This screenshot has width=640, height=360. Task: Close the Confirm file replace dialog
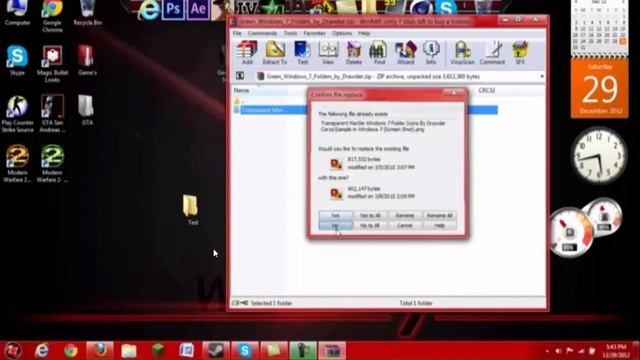(x=454, y=93)
